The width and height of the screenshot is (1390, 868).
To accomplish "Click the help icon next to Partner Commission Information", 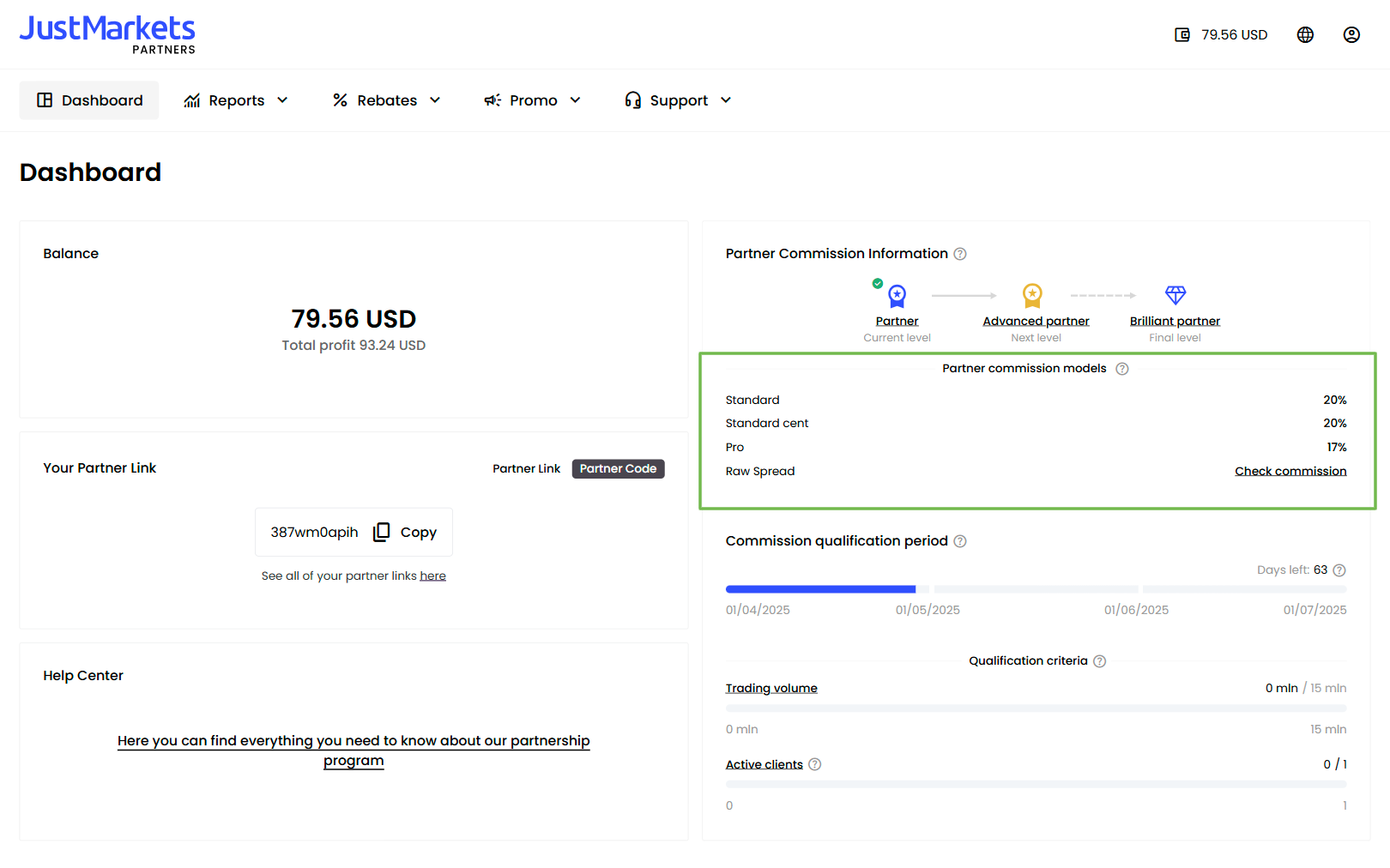I will [x=960, y=254].
